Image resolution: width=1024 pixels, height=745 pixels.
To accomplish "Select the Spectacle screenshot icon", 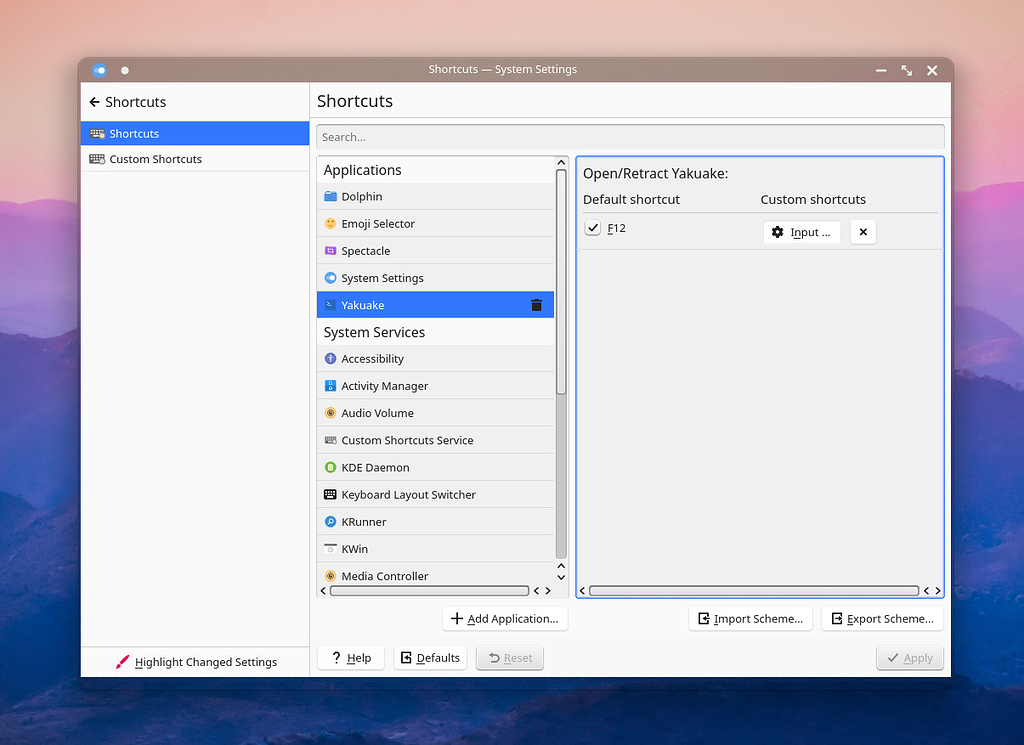I will click(x=331, y=250).
